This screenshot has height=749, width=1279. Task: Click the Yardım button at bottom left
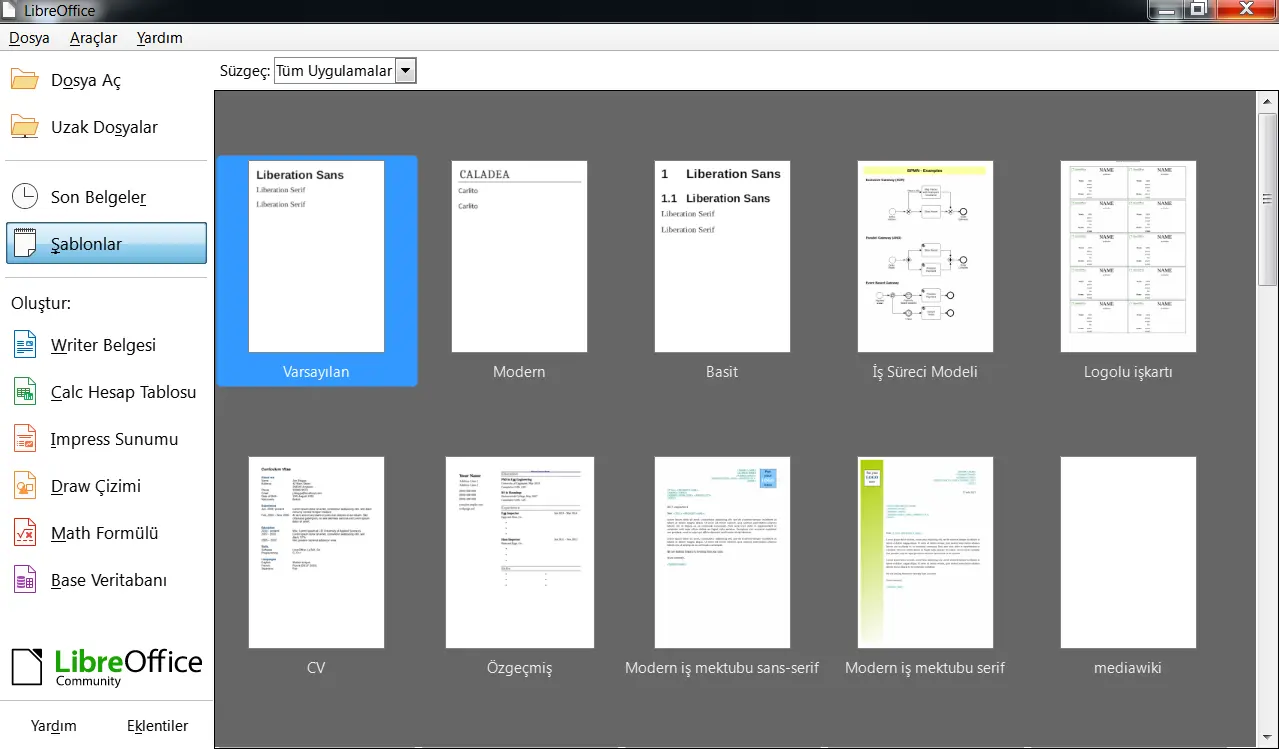pos(53,726)
